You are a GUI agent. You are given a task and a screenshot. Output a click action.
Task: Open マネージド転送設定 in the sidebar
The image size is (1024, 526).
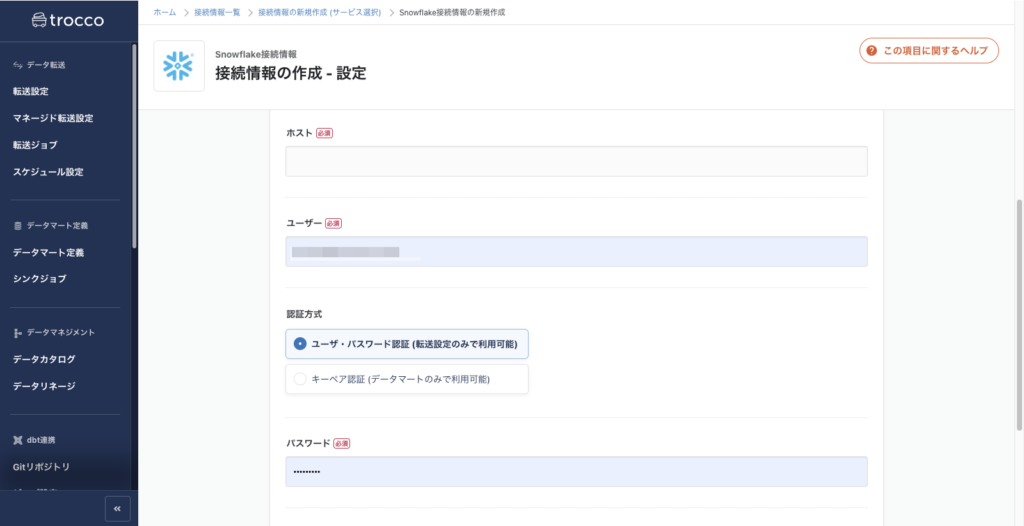tap(53, 118)
